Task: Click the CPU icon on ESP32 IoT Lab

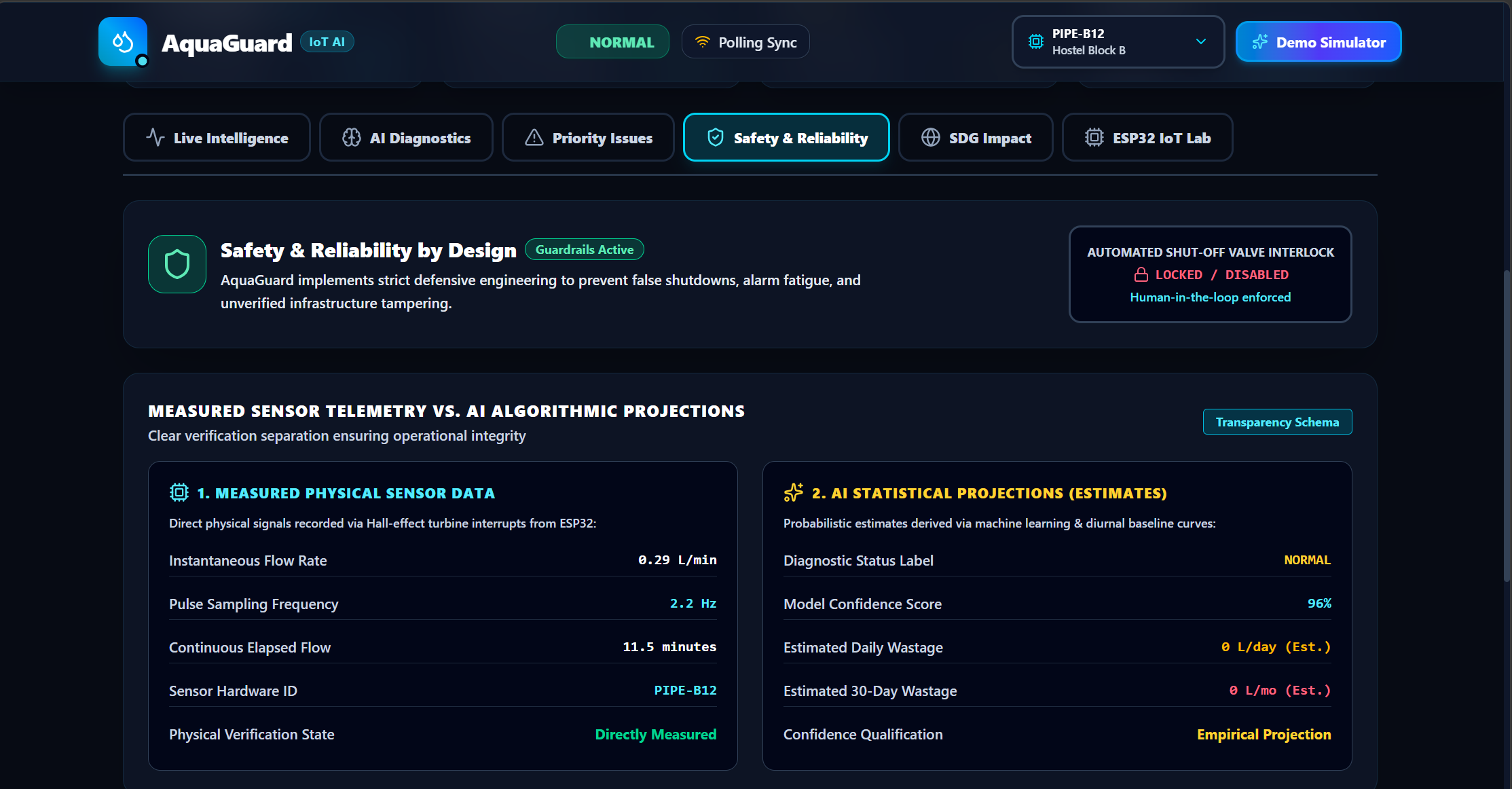Action: pyautogui.click(x=1094, y=138)
